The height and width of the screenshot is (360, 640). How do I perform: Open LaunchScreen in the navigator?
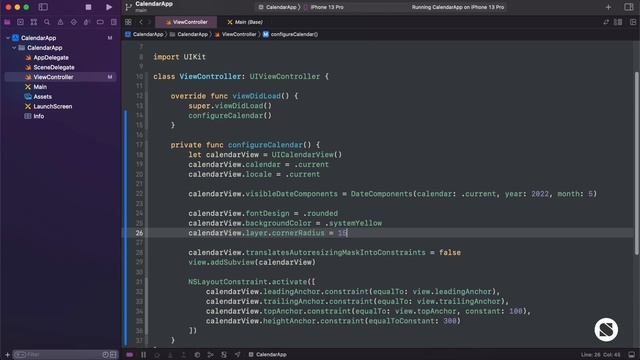[x=52, y=107]
